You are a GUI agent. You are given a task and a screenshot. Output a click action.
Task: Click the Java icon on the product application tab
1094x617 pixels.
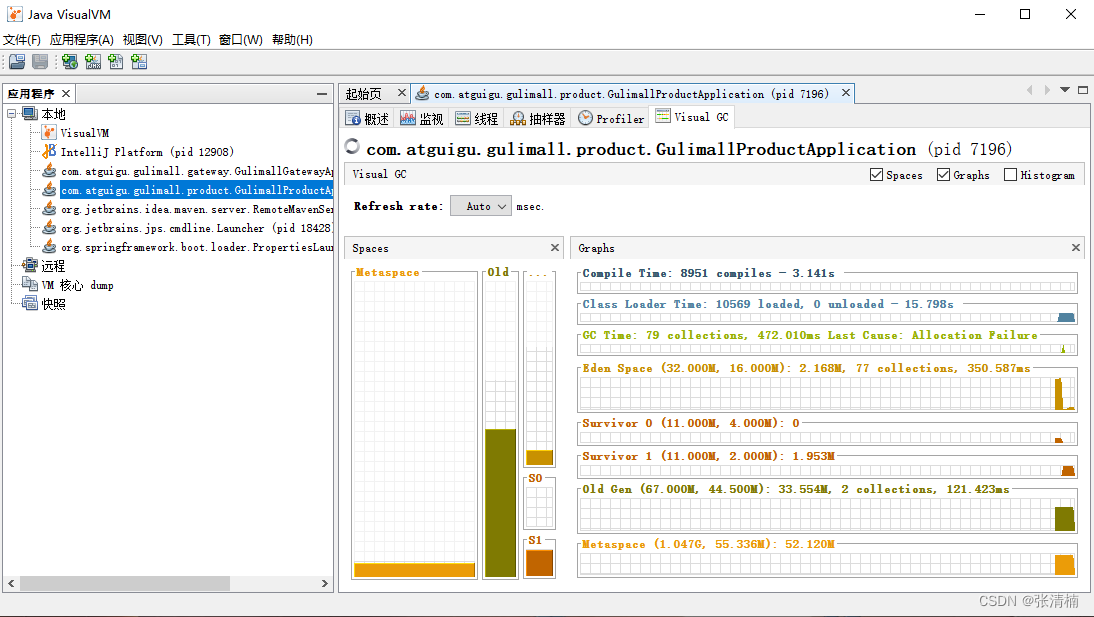click(x=422, y=94)
